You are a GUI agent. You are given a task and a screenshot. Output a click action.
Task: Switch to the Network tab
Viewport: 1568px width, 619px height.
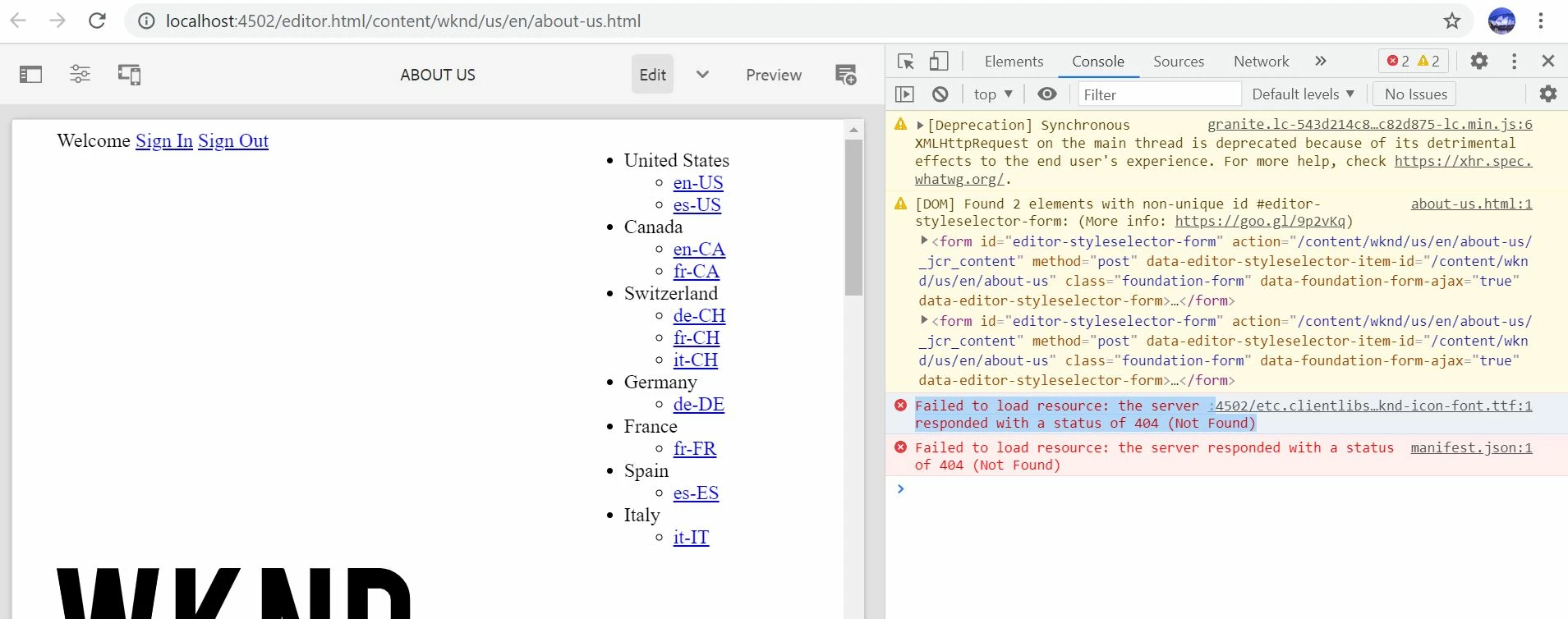coord(1261,62)
